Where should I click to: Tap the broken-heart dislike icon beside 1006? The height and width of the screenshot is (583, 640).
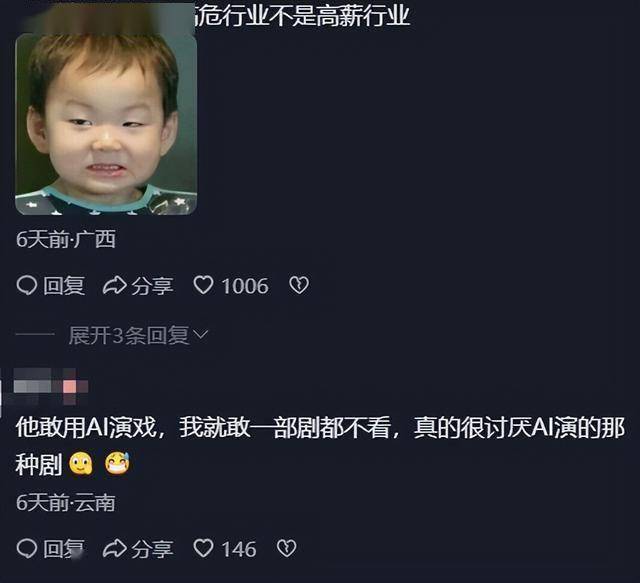click(299, 285)
